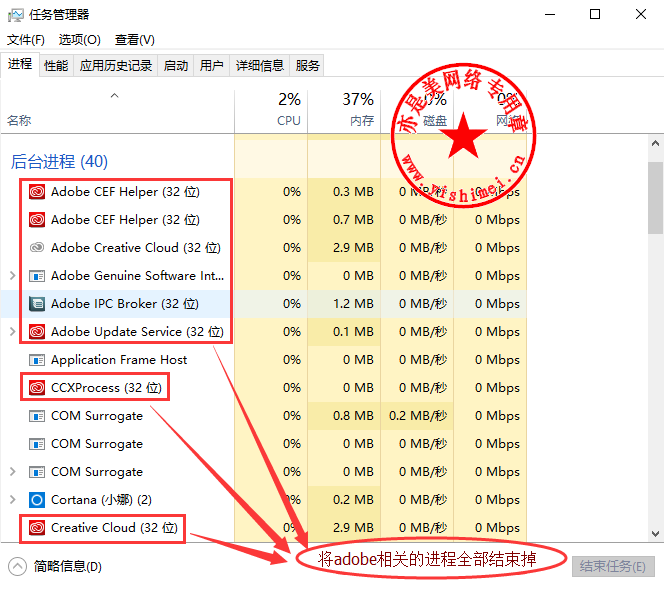
Task: Click the Adobe Genuine Software Int... process icon
Action: click(x=37, y=276)
